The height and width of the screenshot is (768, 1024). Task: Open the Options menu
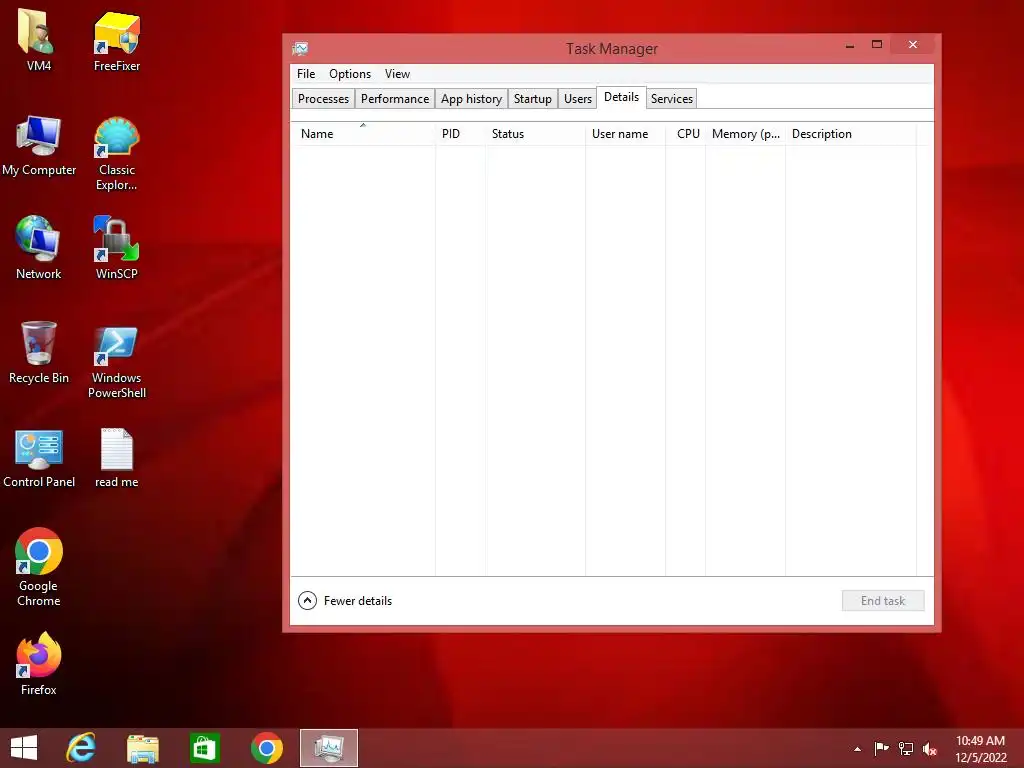(350, 74)
